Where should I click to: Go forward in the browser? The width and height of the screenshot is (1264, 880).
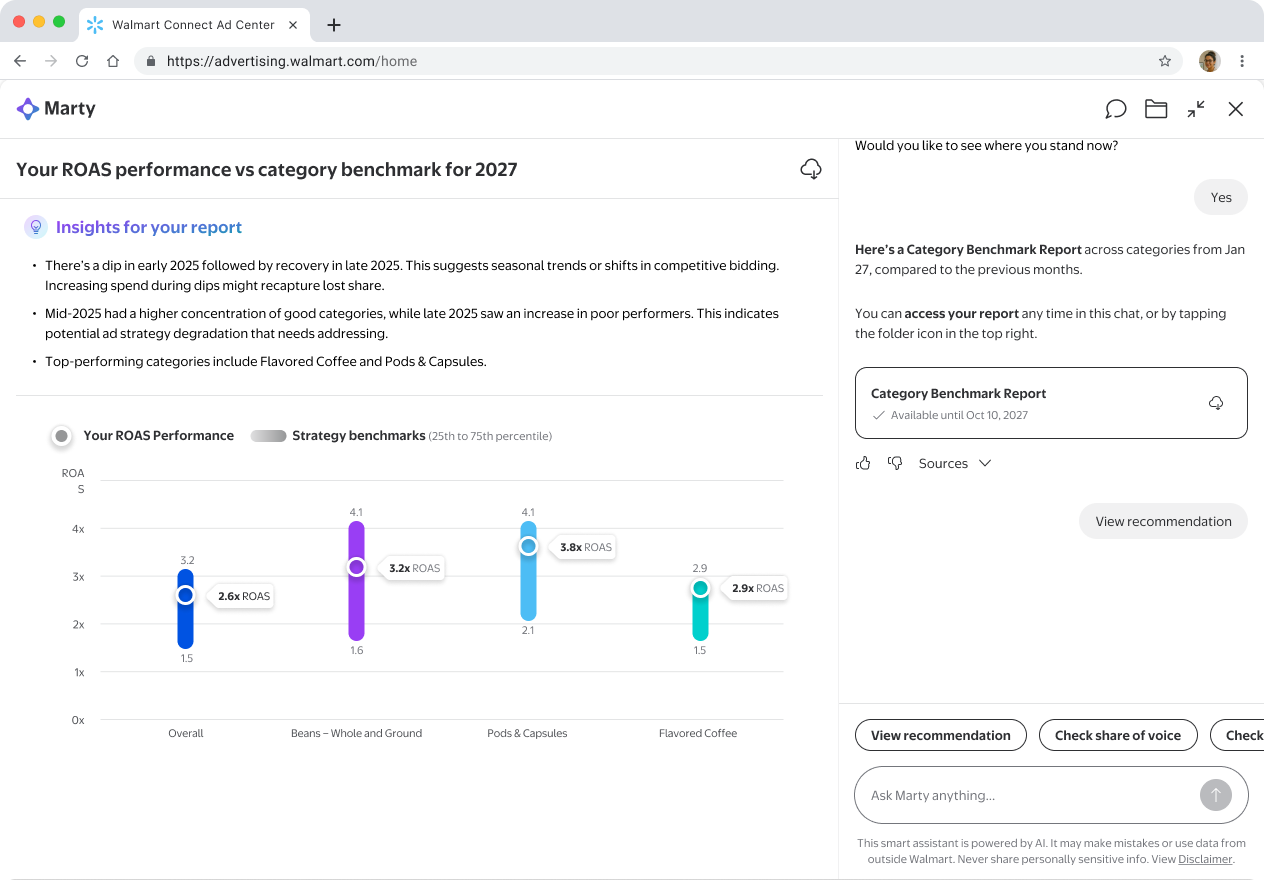(x=51, y=61)
